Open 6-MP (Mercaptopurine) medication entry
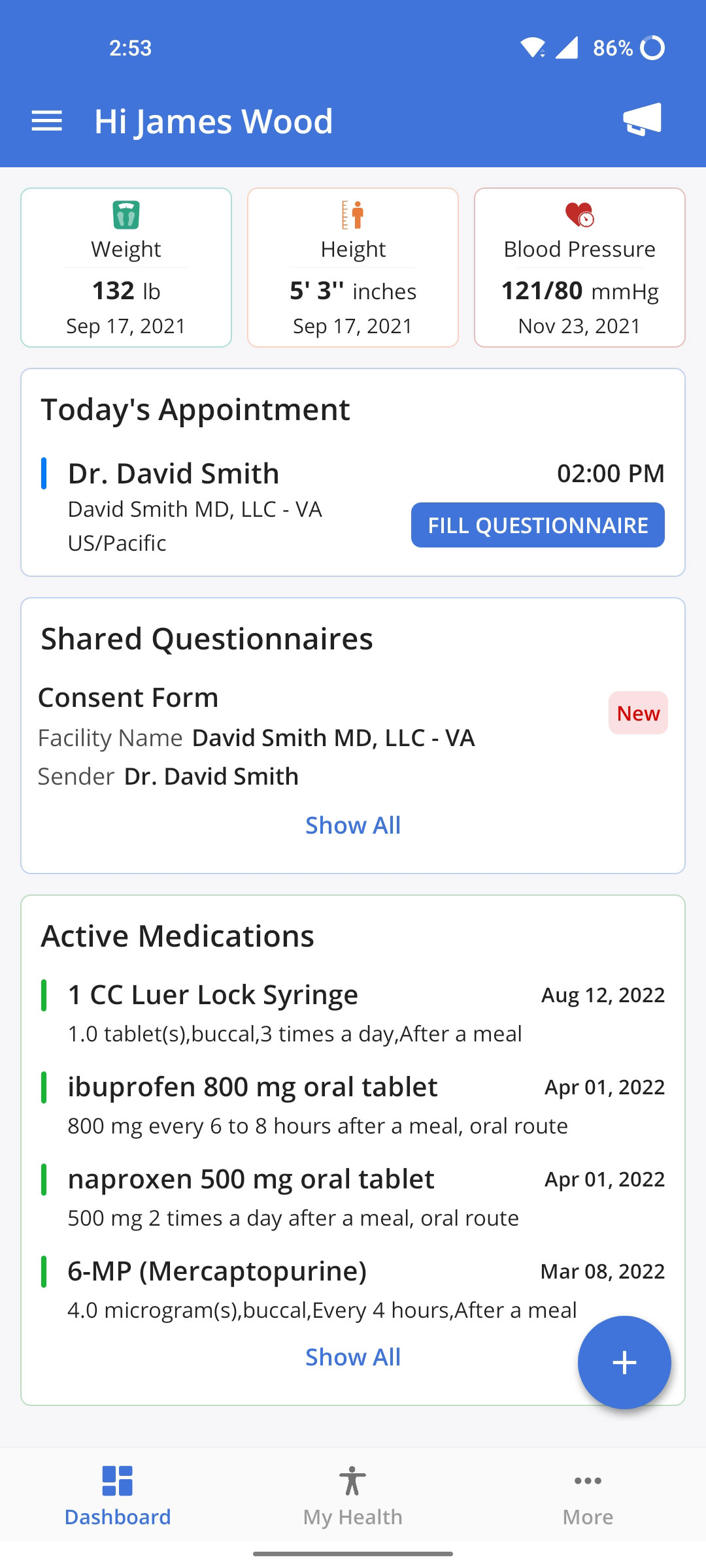This screenshot has width=706, height=1568. pyautogui.click(x=217, y=1271)
